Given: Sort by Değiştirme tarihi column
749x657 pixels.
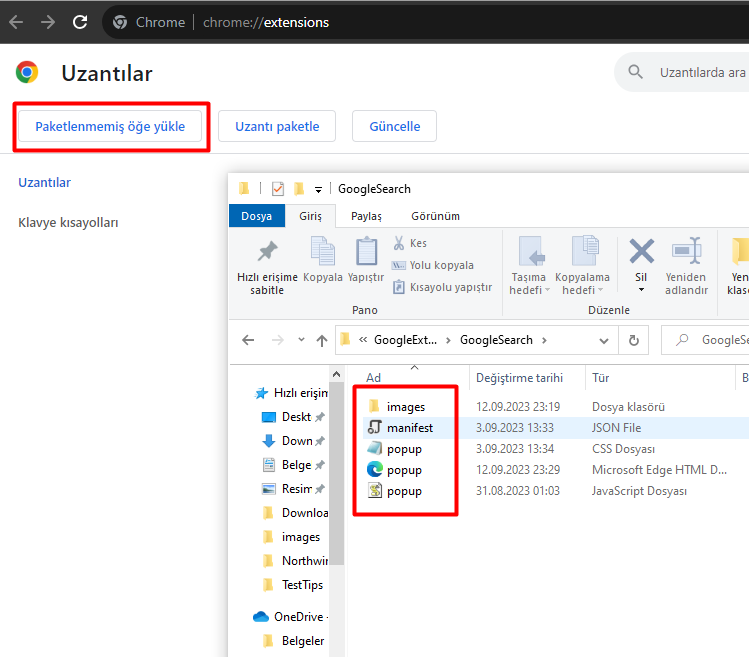Looking at the screenshot, I should [519, 377].
